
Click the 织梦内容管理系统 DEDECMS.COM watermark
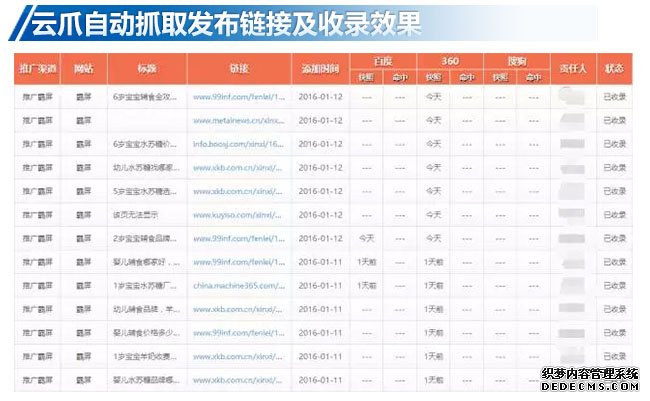[589, 379]
